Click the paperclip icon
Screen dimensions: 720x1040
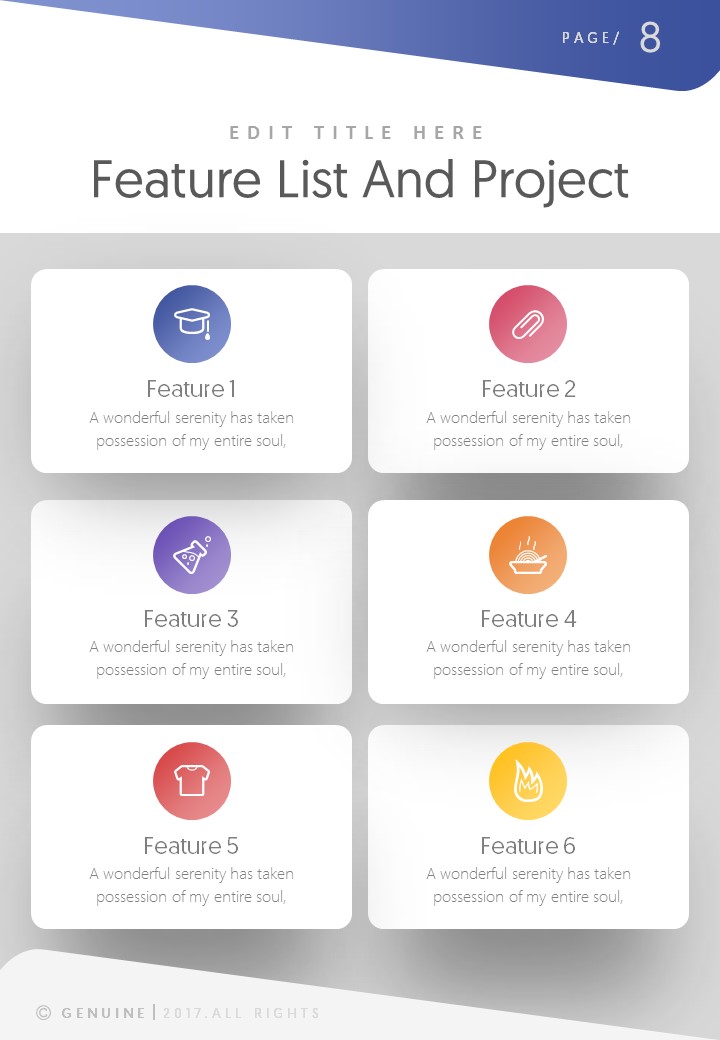[528, 323]
